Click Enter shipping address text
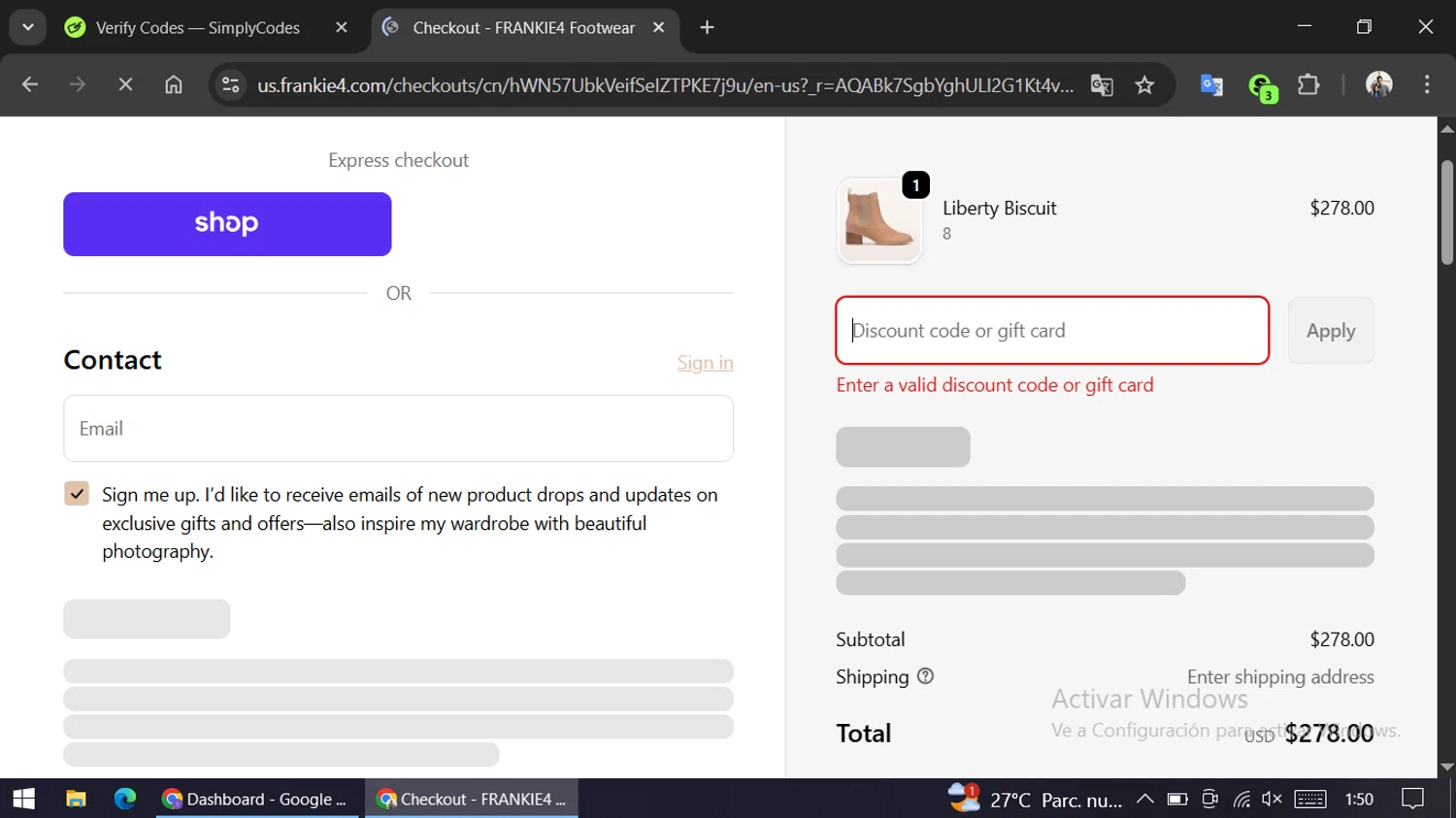The height and width of the screenshot is (818, 1456). click(1280, 676)
